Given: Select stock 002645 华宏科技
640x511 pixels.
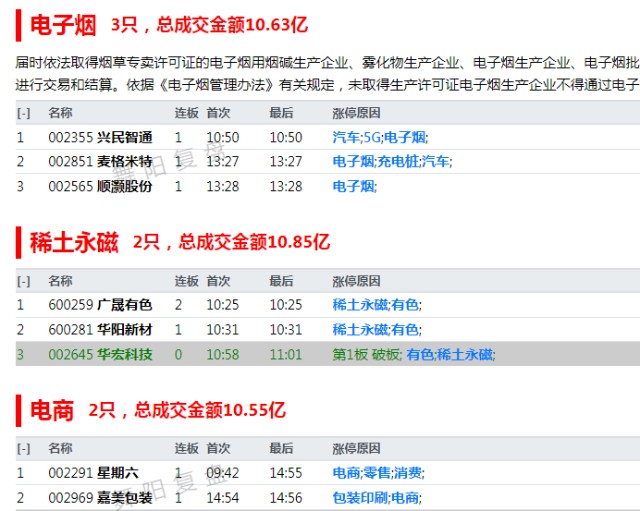Looking at the screenshot, I should [100, 354].
